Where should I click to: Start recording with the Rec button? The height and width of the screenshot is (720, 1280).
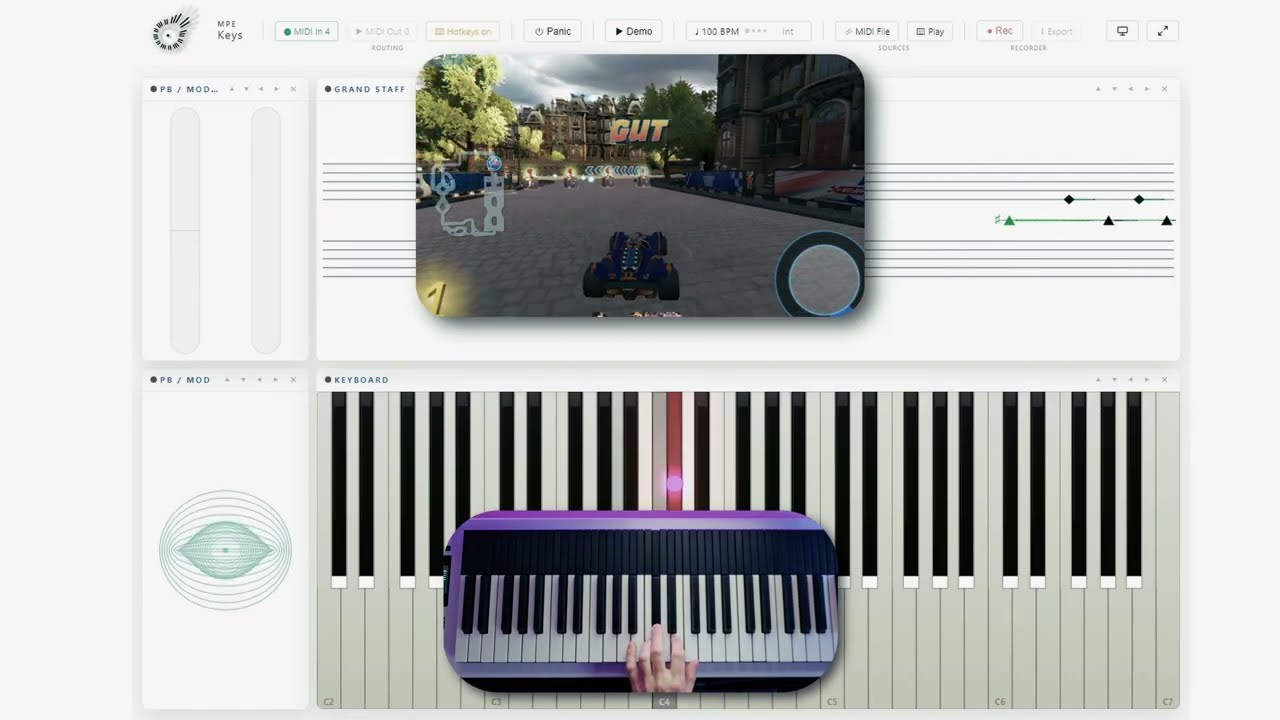(x=999, y=31)
